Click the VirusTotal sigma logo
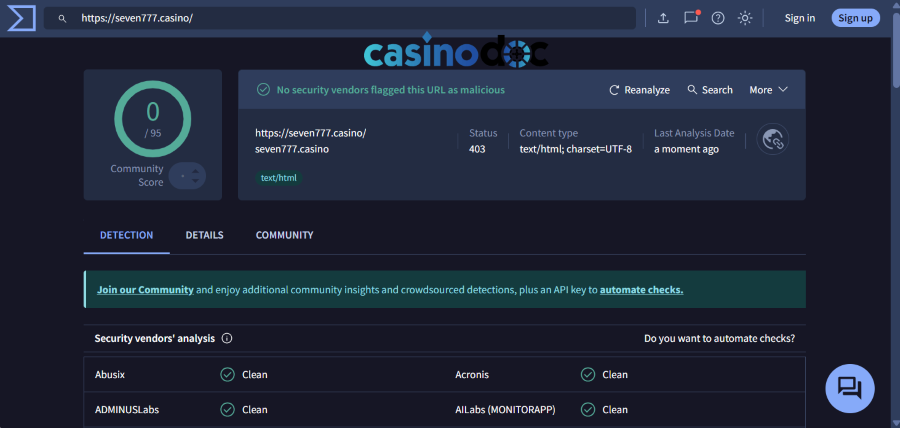The width and height of the screenshot is (900, 428). pyautogui.click(x=21, y=18)
